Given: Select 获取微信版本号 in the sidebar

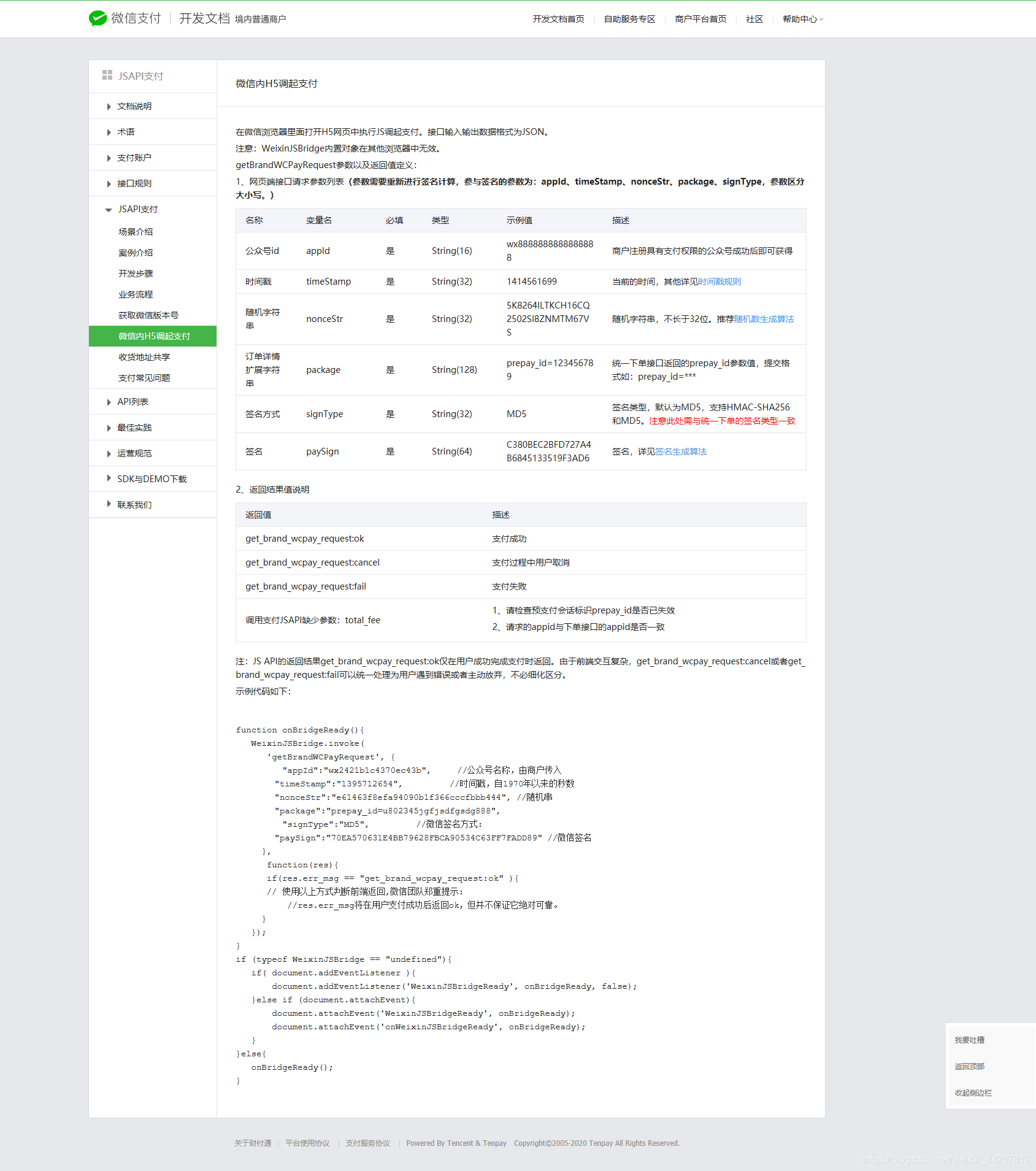Looking at the screenshot, I should pos(148,315).
